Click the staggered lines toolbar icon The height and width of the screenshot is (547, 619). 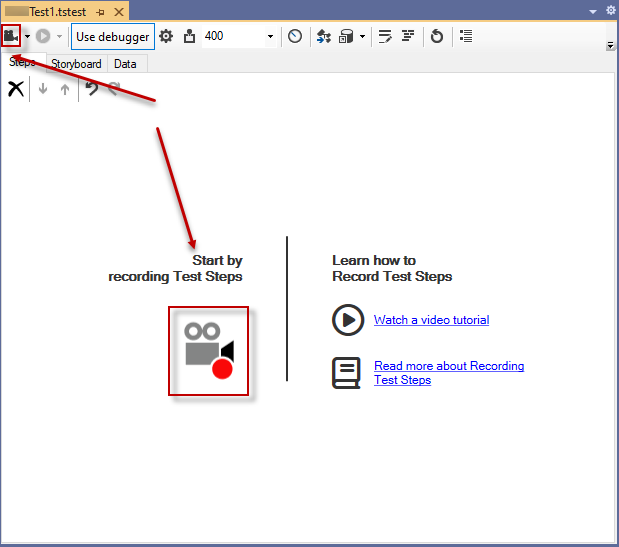click(408, 36)
